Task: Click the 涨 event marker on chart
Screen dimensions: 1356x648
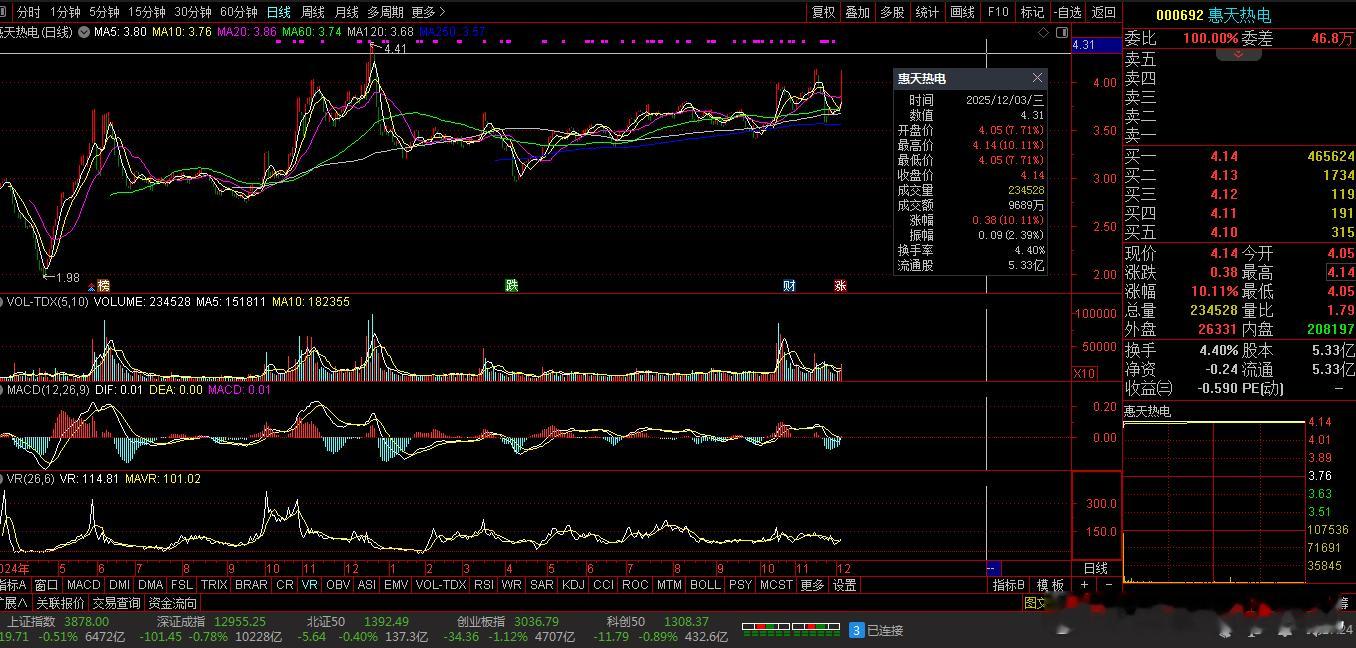Action: (x=840, y=286)
